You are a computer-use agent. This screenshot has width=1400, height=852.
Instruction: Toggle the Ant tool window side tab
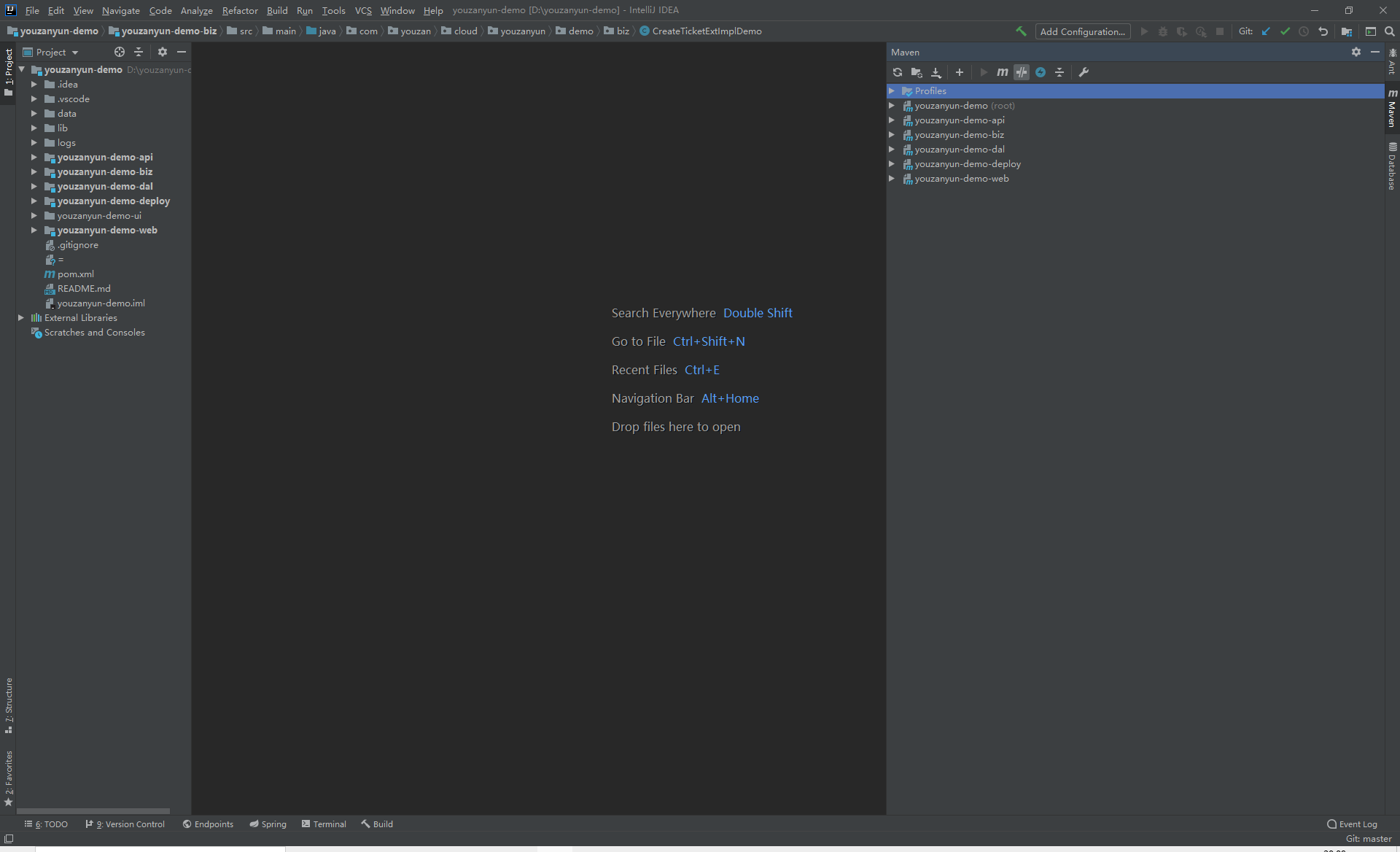click(x=1392, y=62)
